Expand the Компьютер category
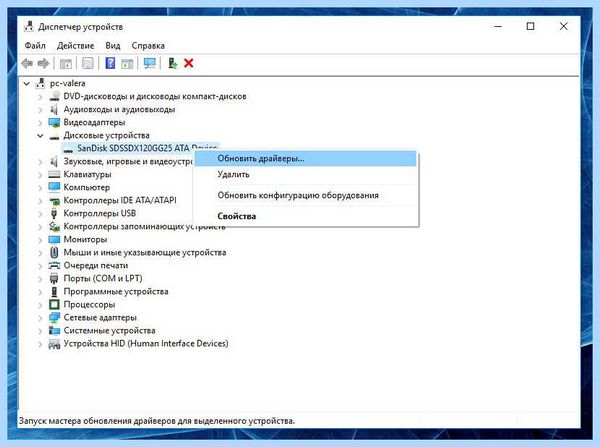Viewport: 600px width, 447px height. click(40, 188)
